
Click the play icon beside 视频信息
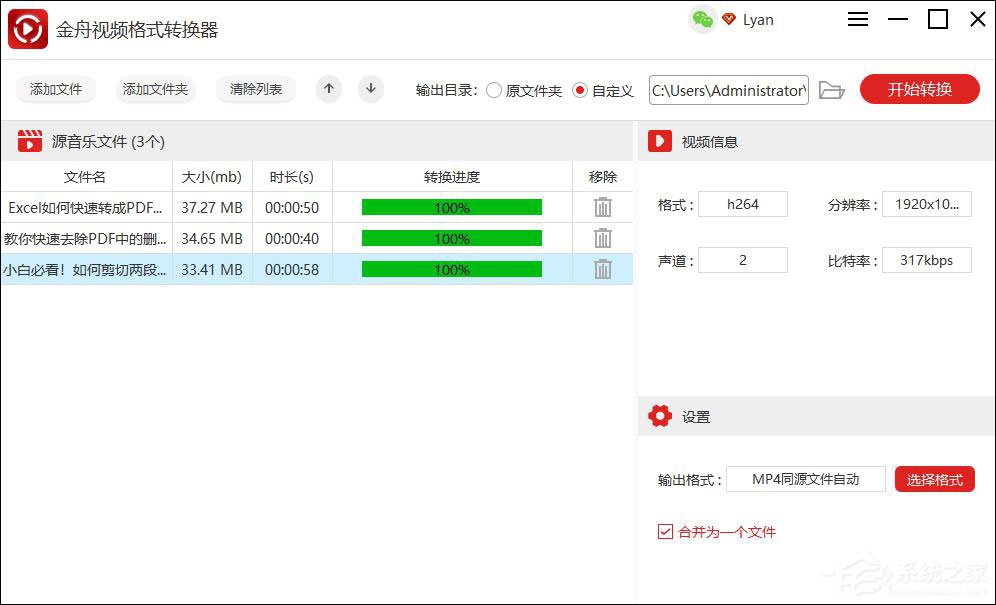[x=660, y=140]
